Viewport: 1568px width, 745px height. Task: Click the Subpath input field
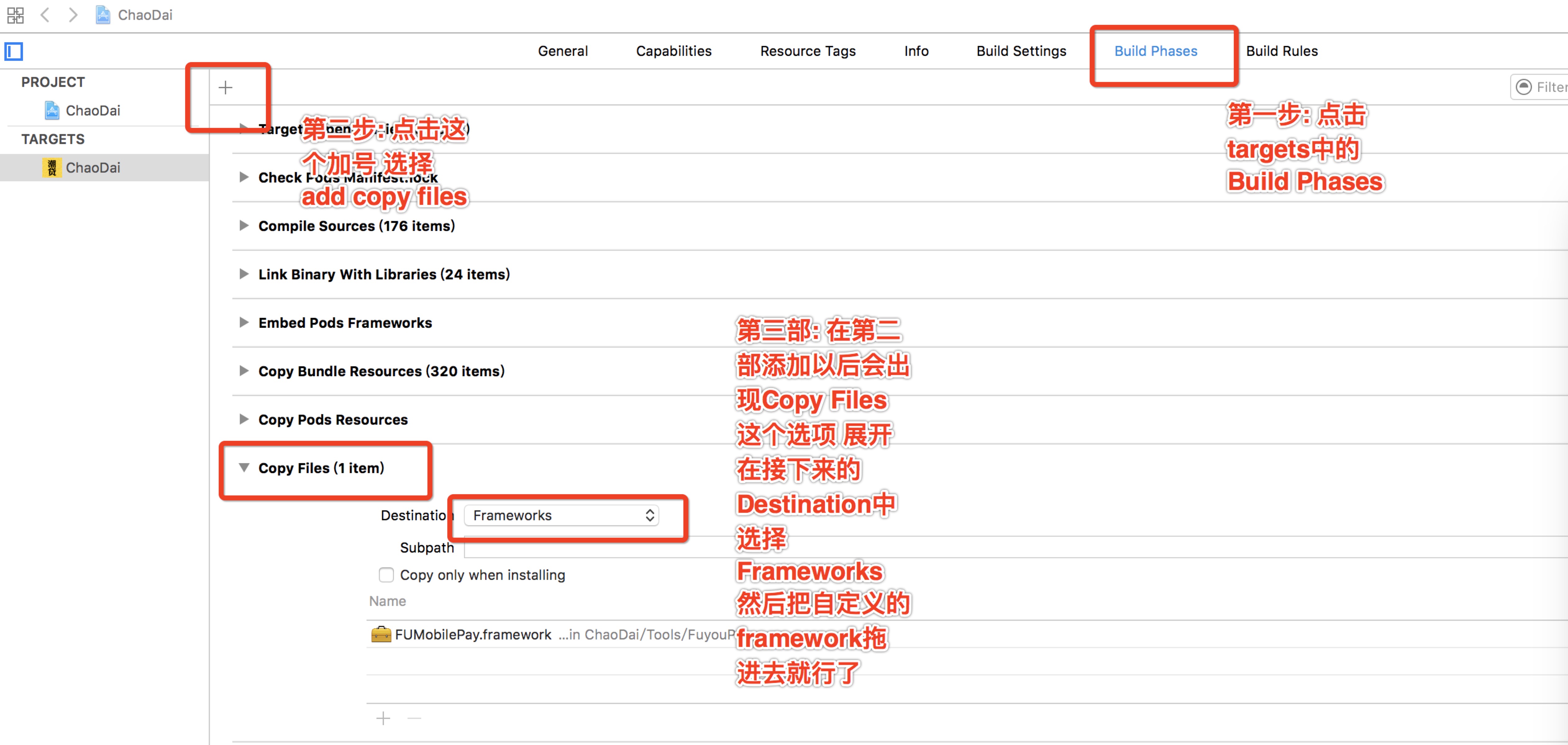pyautogui.click(x=1015, y=547)
